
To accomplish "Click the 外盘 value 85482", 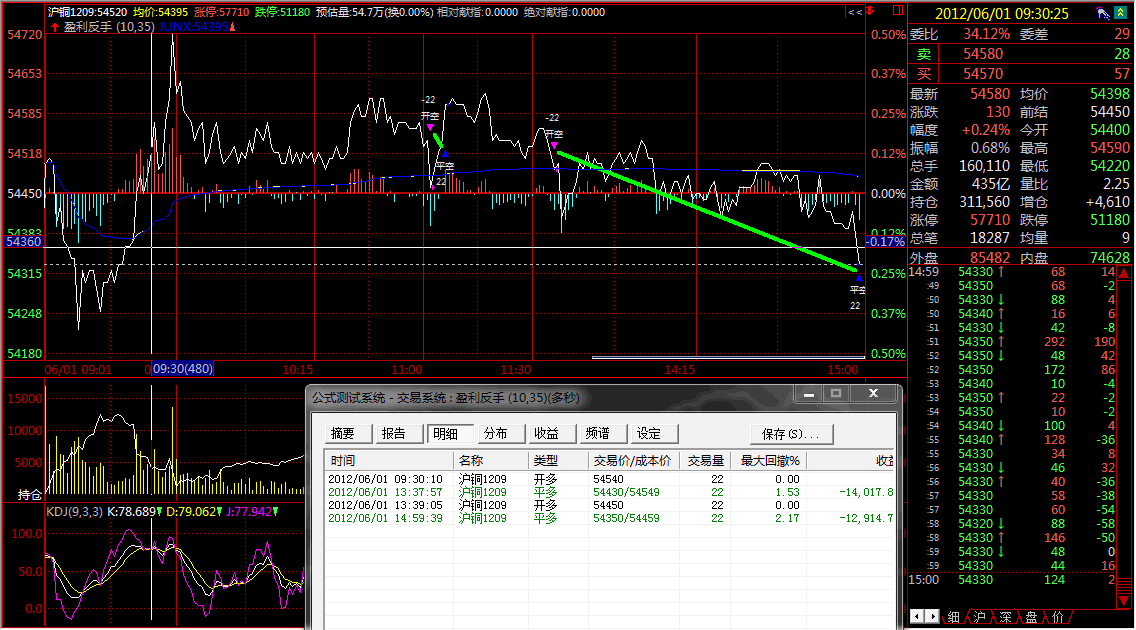I will pyautogui.click(x=990, y=258).
